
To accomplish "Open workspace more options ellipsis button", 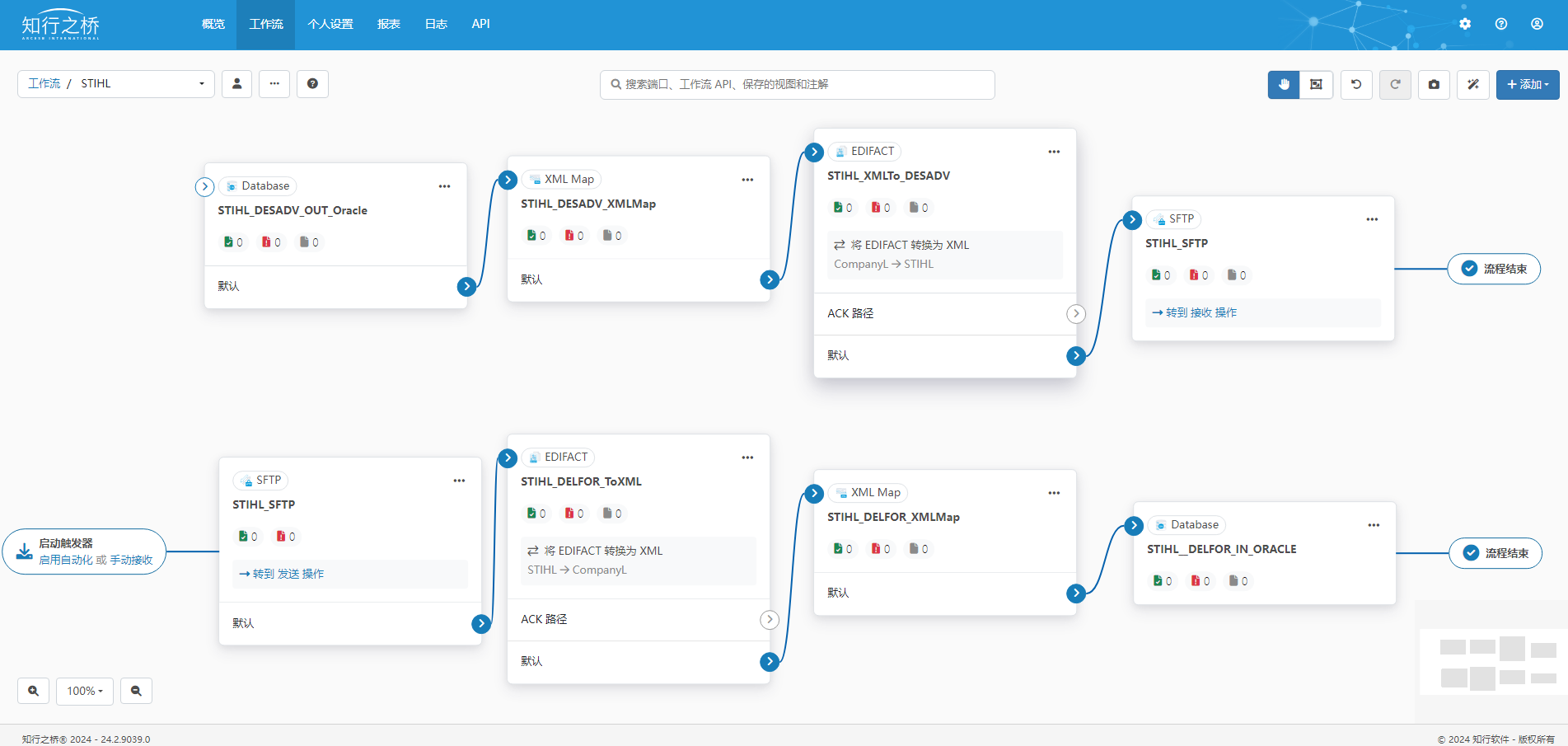I will click(274, 83).
